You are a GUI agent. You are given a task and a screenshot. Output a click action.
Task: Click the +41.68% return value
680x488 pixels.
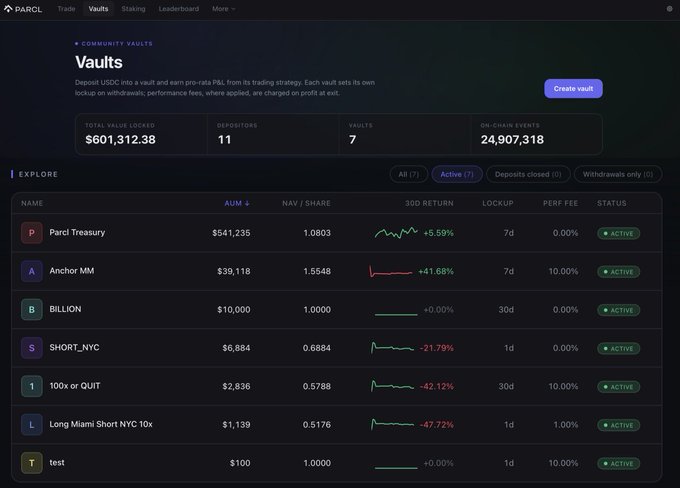pos(436,271)
